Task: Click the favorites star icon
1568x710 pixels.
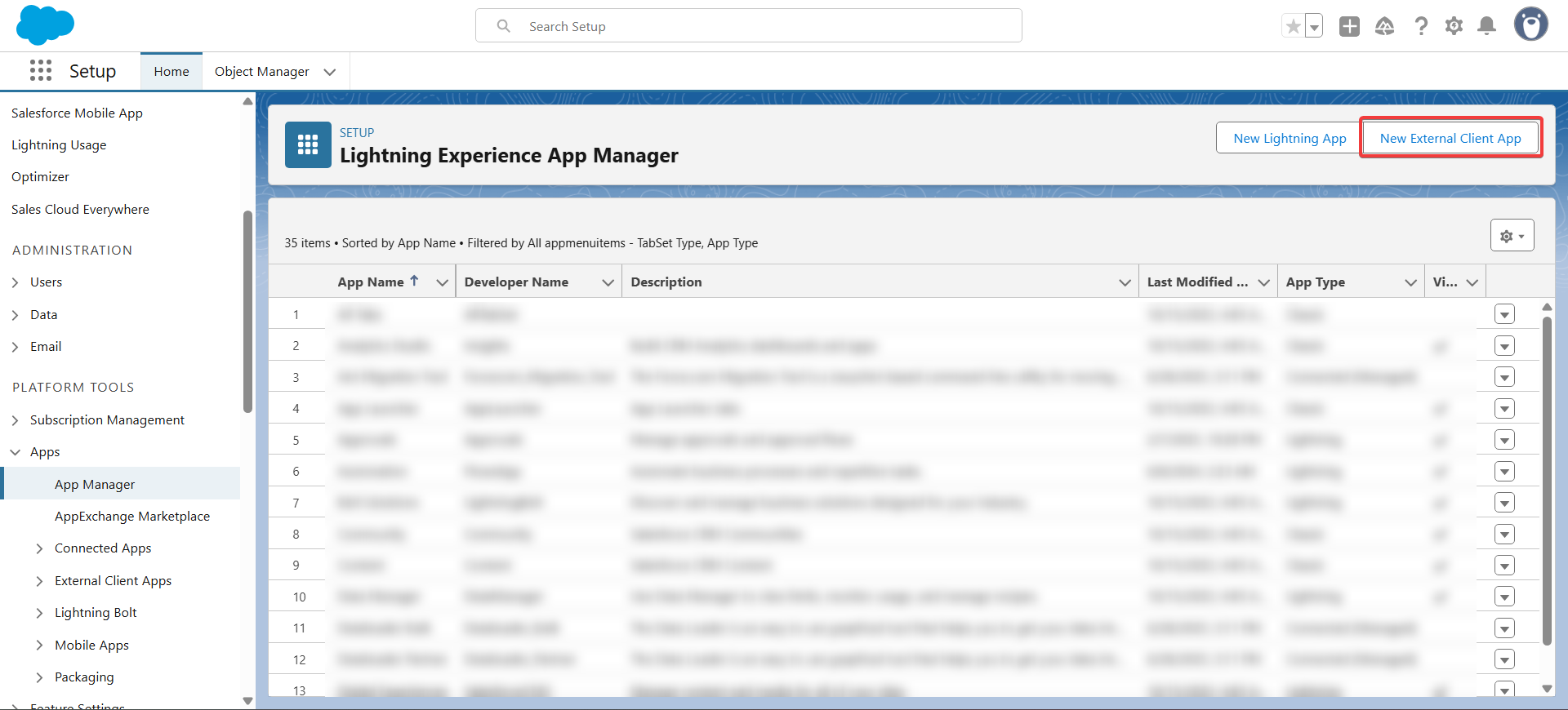Action: click(1293, 27)
